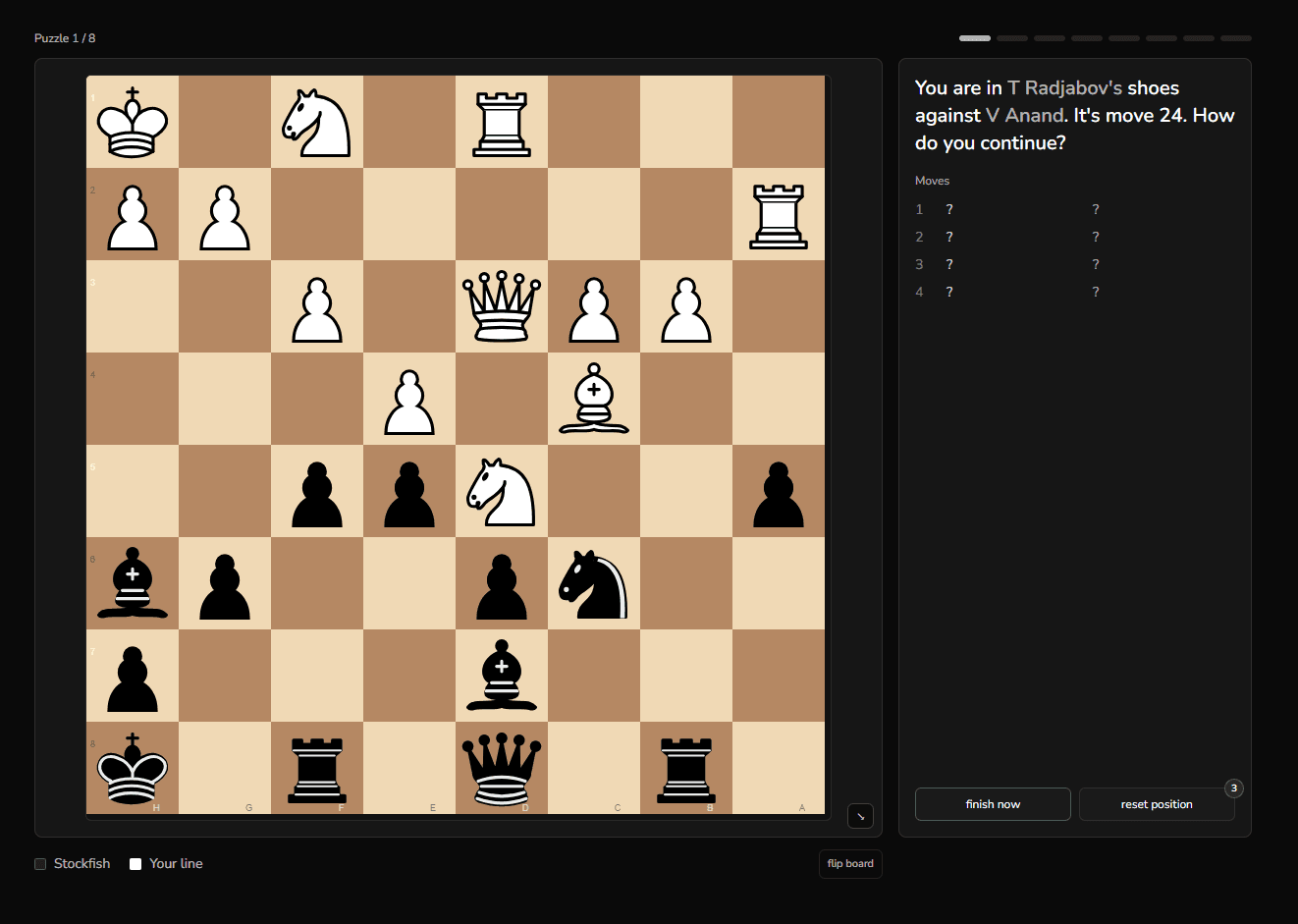The width and height of the screenshot is (1298, 924).
Task: Open the T Radjabov player link
Action: (1064, 87)
